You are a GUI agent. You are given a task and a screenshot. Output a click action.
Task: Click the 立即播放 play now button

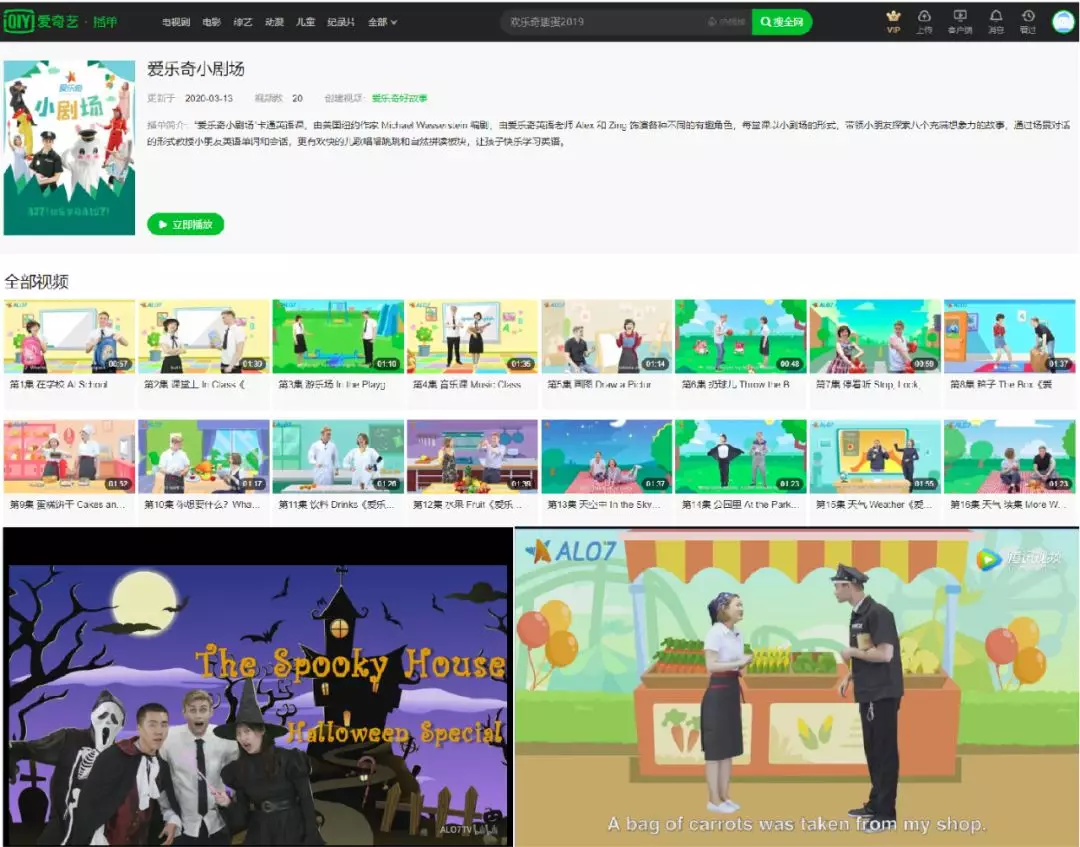186,224
